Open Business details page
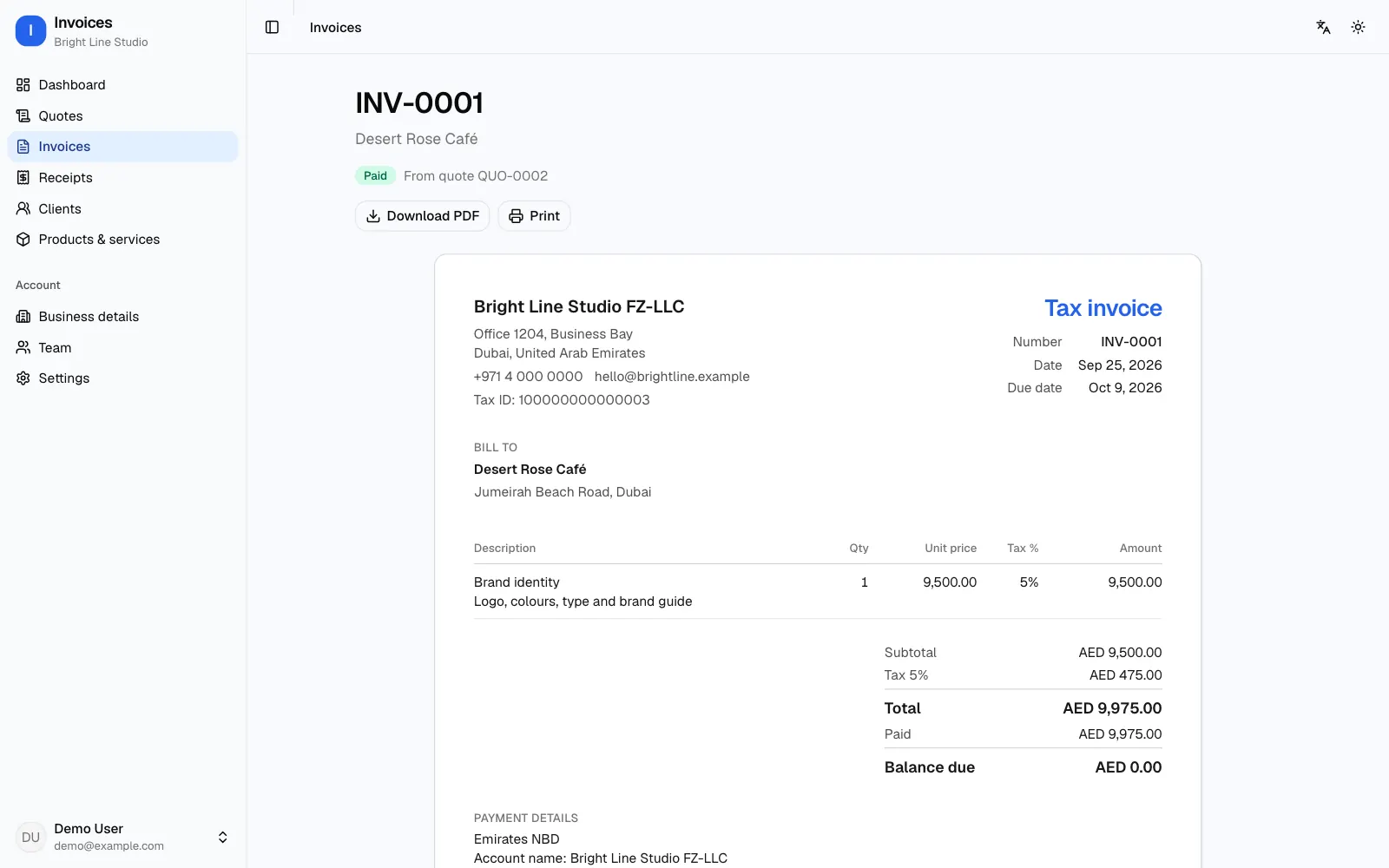 tap(122, 317)
